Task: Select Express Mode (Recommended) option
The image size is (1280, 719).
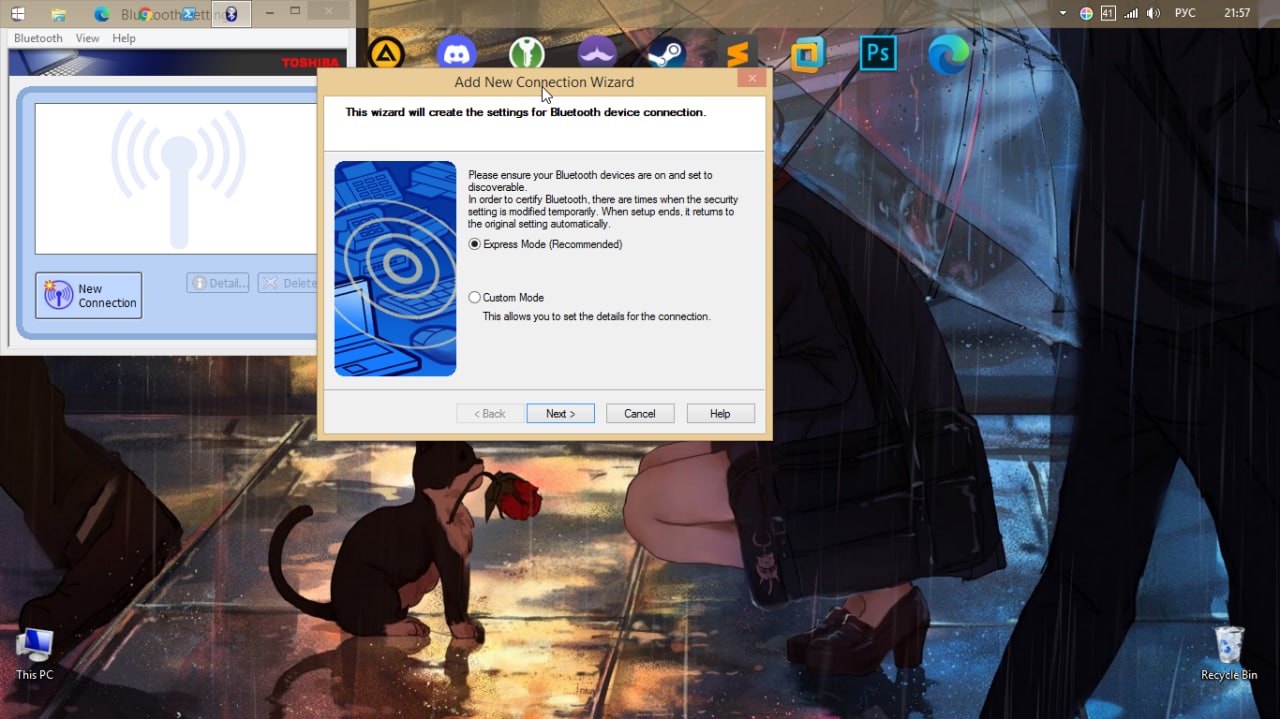Action: [545, 244]
